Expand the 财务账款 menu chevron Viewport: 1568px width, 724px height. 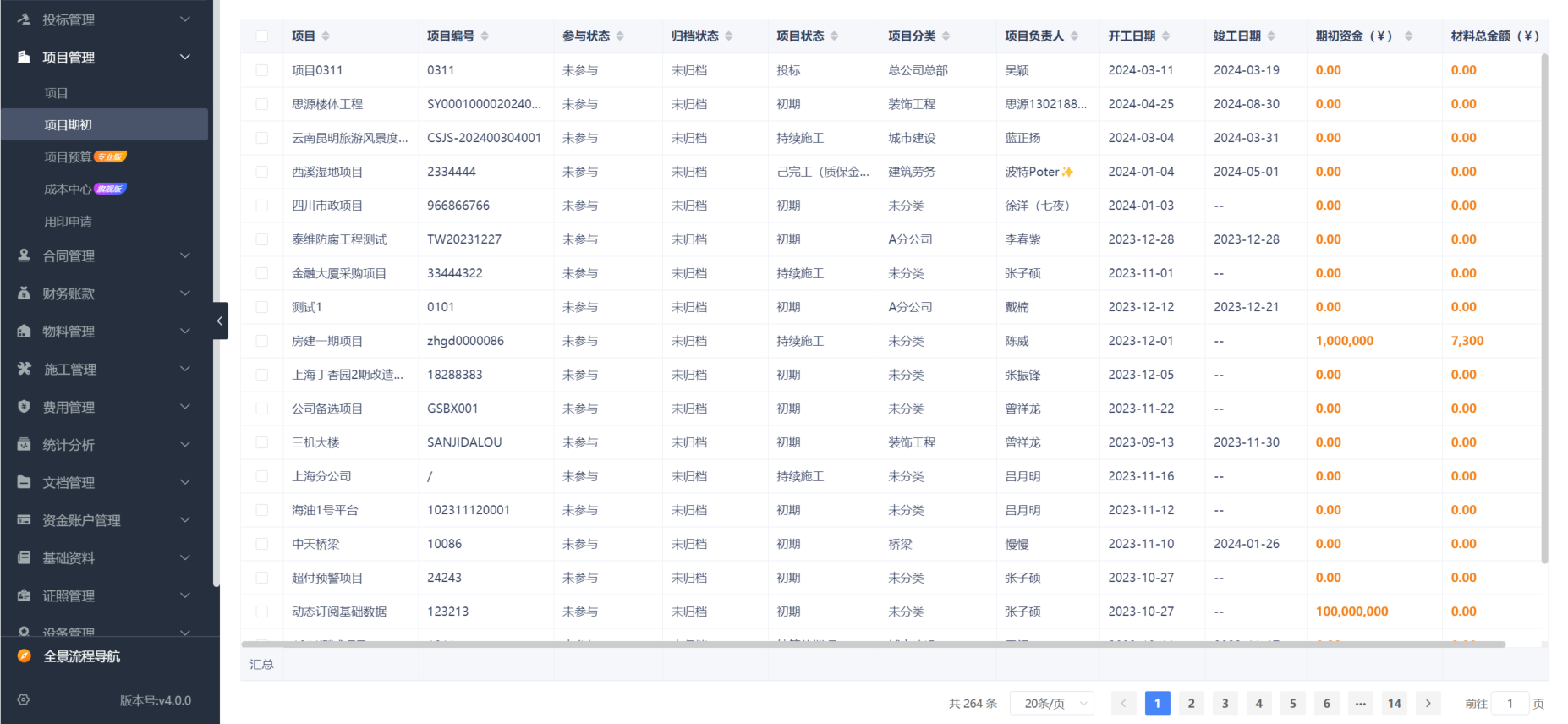(x=185, y=293)
